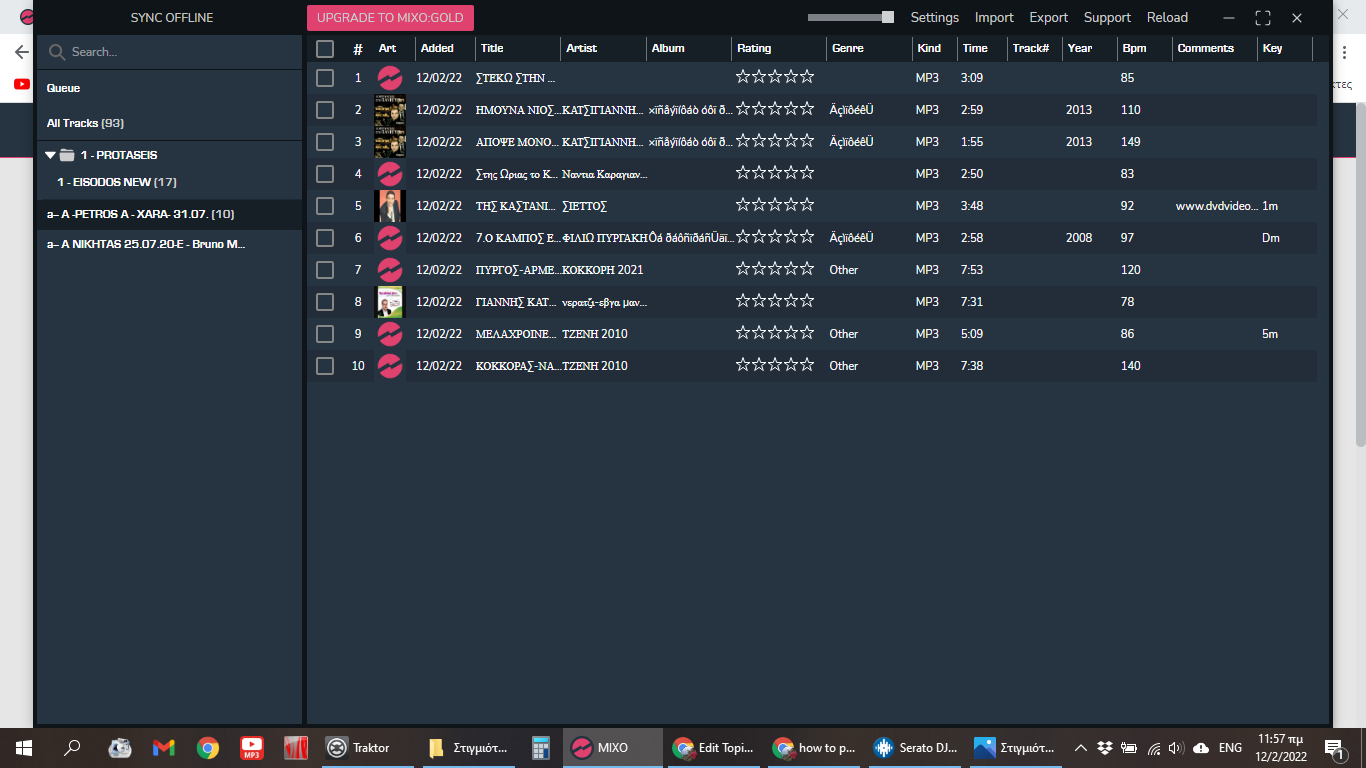Click the Dropbox icon in system tray
Viewport: 1366px width, 768px height.
(x=1104, y=747)
